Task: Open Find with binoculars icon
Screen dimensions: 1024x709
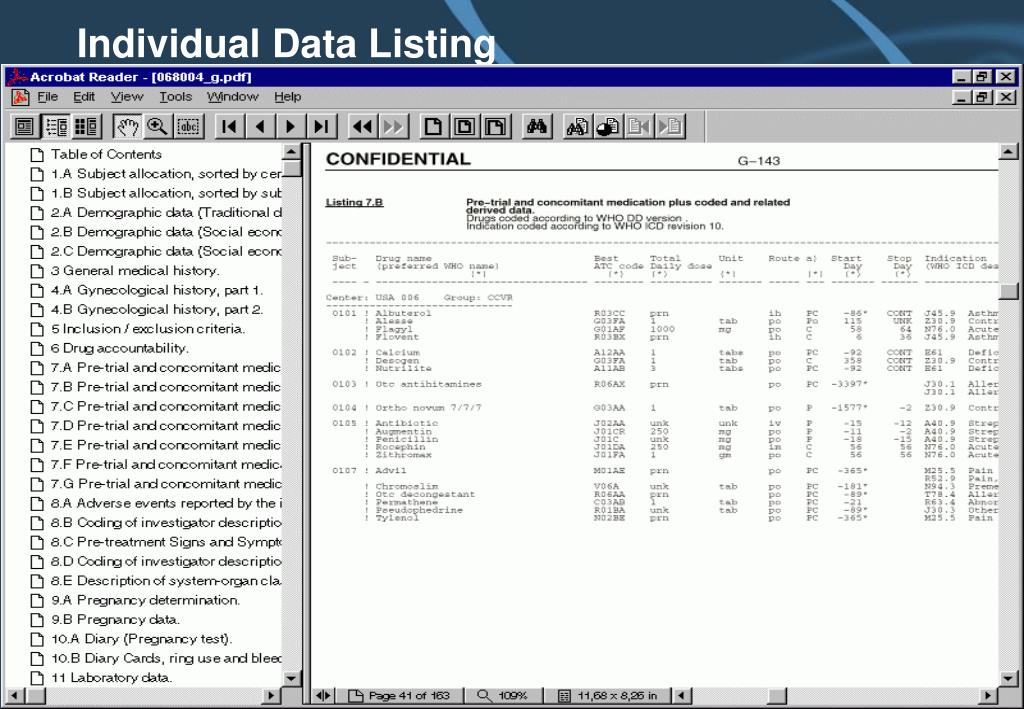Action: point(537,126)
